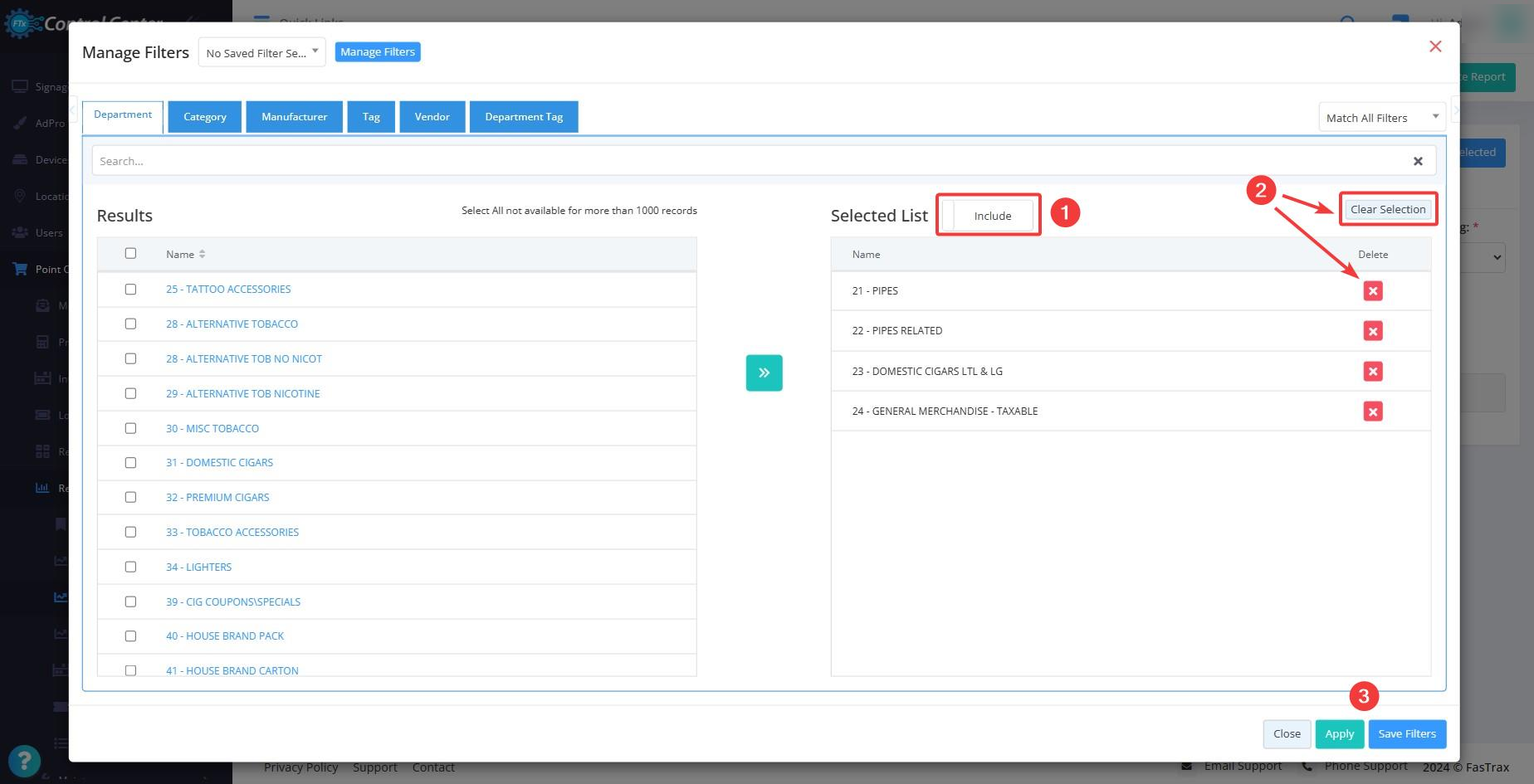
Task: Switch to the Category tab
Action: pos(204,117)
